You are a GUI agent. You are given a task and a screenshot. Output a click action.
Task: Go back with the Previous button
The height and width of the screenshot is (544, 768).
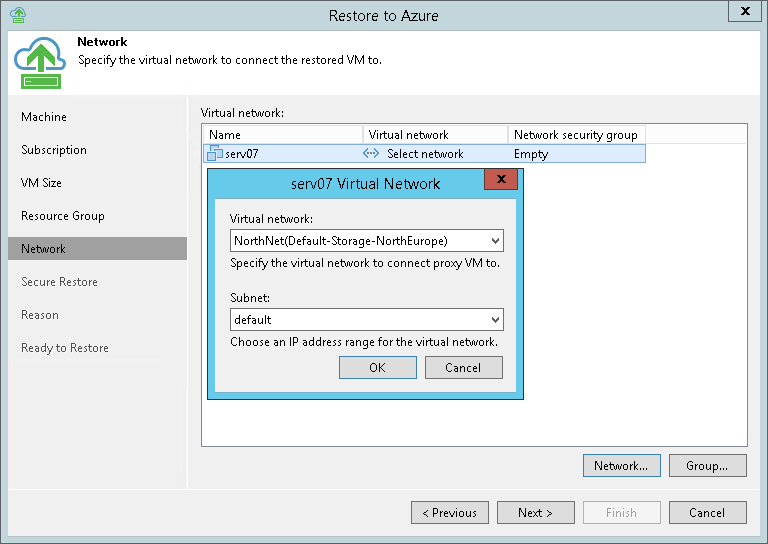tap(450, 513)
